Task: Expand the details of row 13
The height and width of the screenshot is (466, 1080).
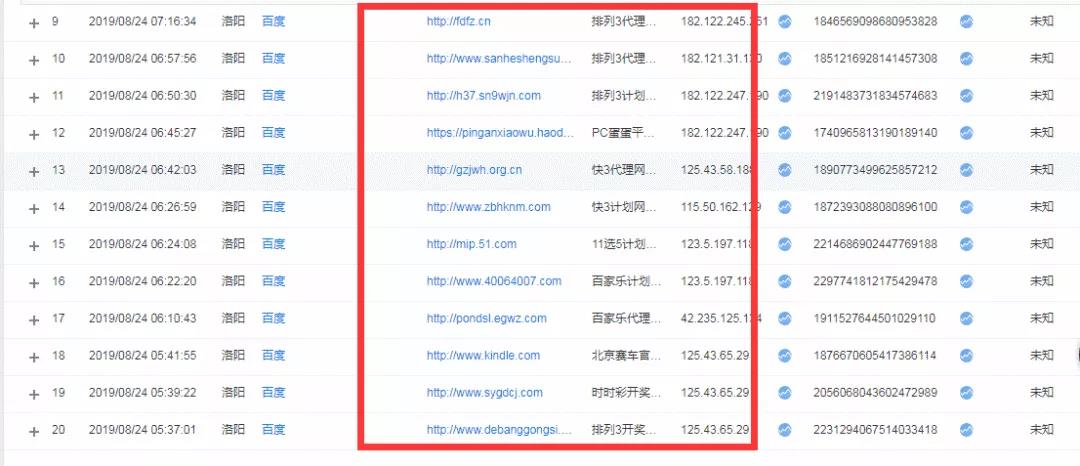Action: click(35, 171)
